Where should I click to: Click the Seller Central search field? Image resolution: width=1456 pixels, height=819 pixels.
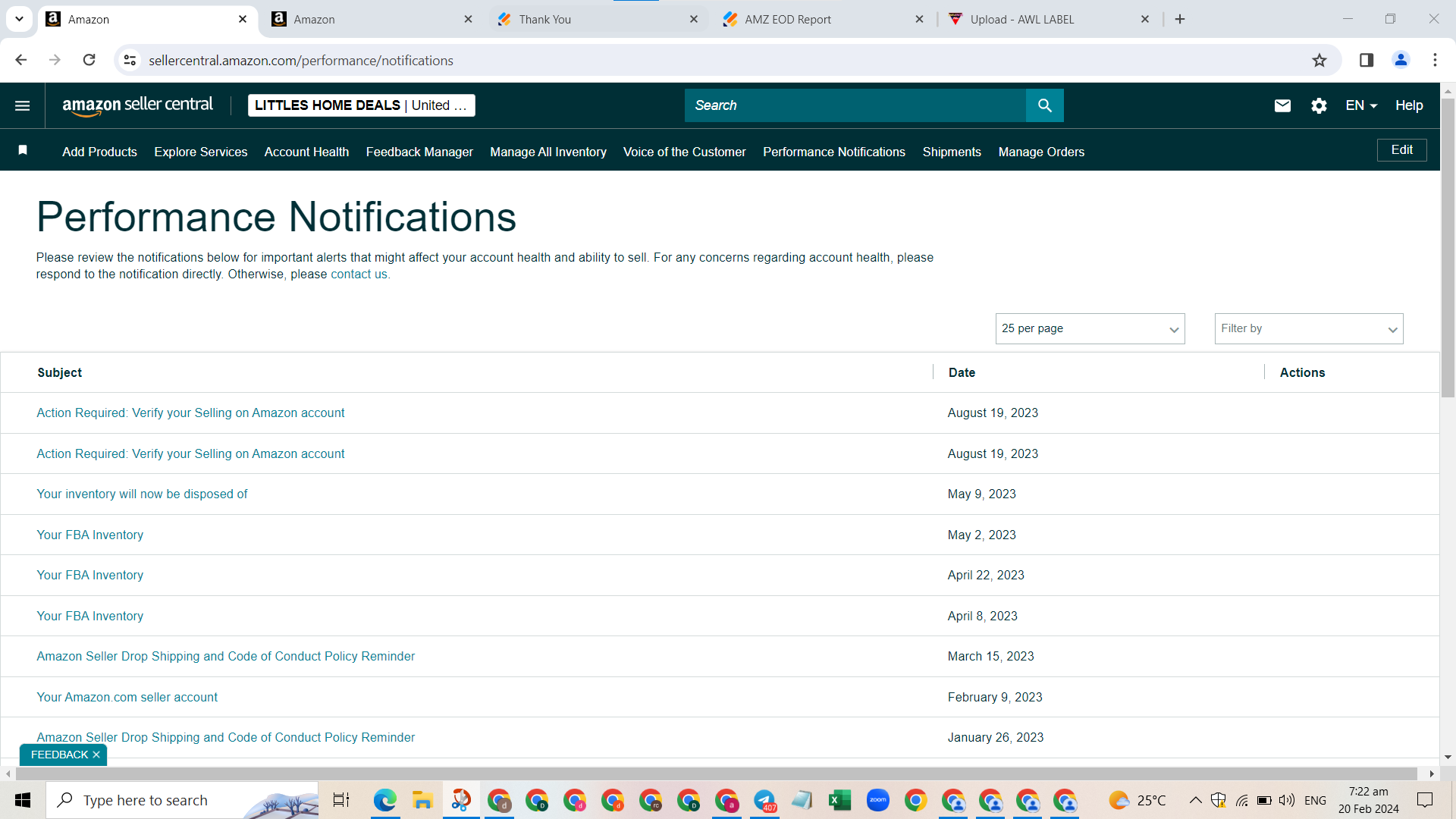(855, 105)
